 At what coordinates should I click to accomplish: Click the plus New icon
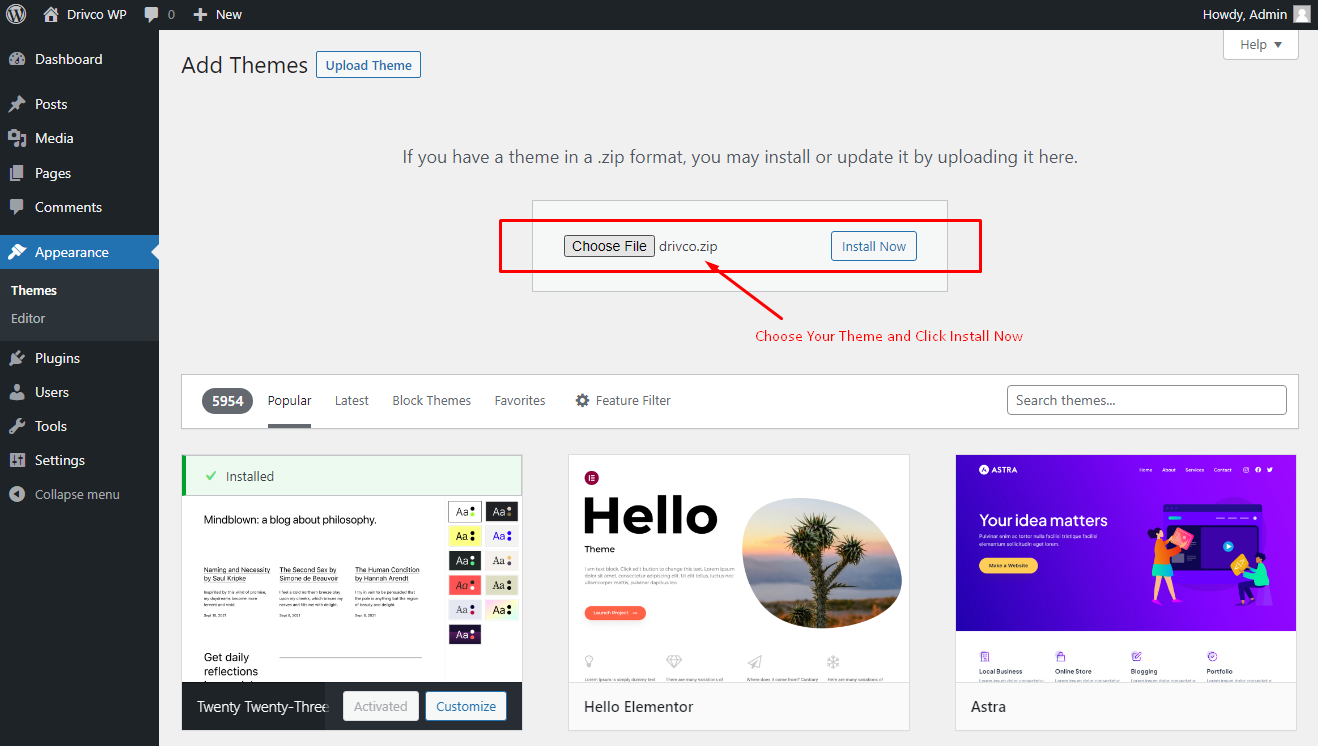200,15
